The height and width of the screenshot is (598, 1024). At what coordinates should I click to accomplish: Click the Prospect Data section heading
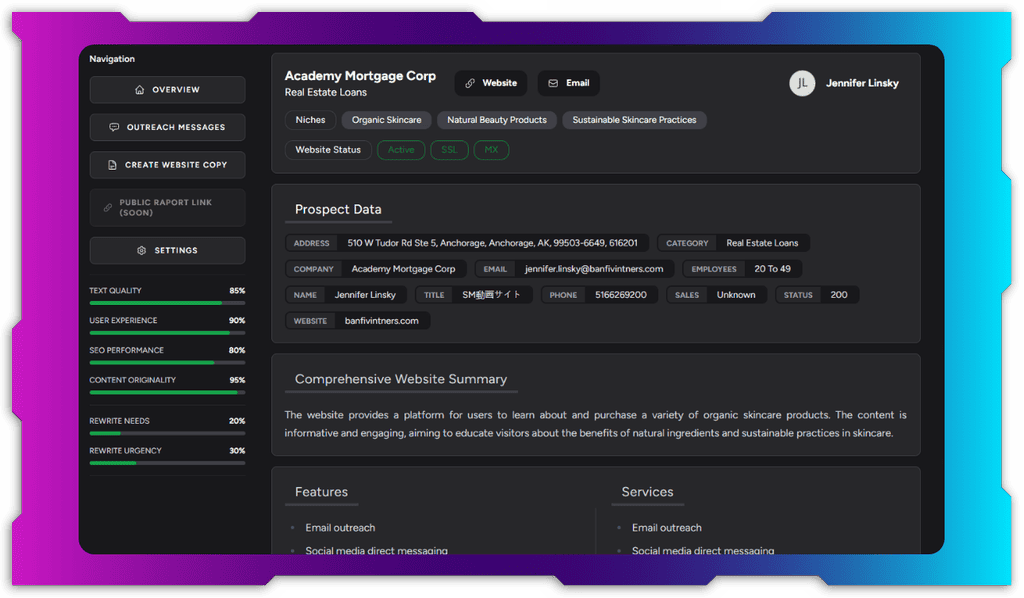[338, 210]
